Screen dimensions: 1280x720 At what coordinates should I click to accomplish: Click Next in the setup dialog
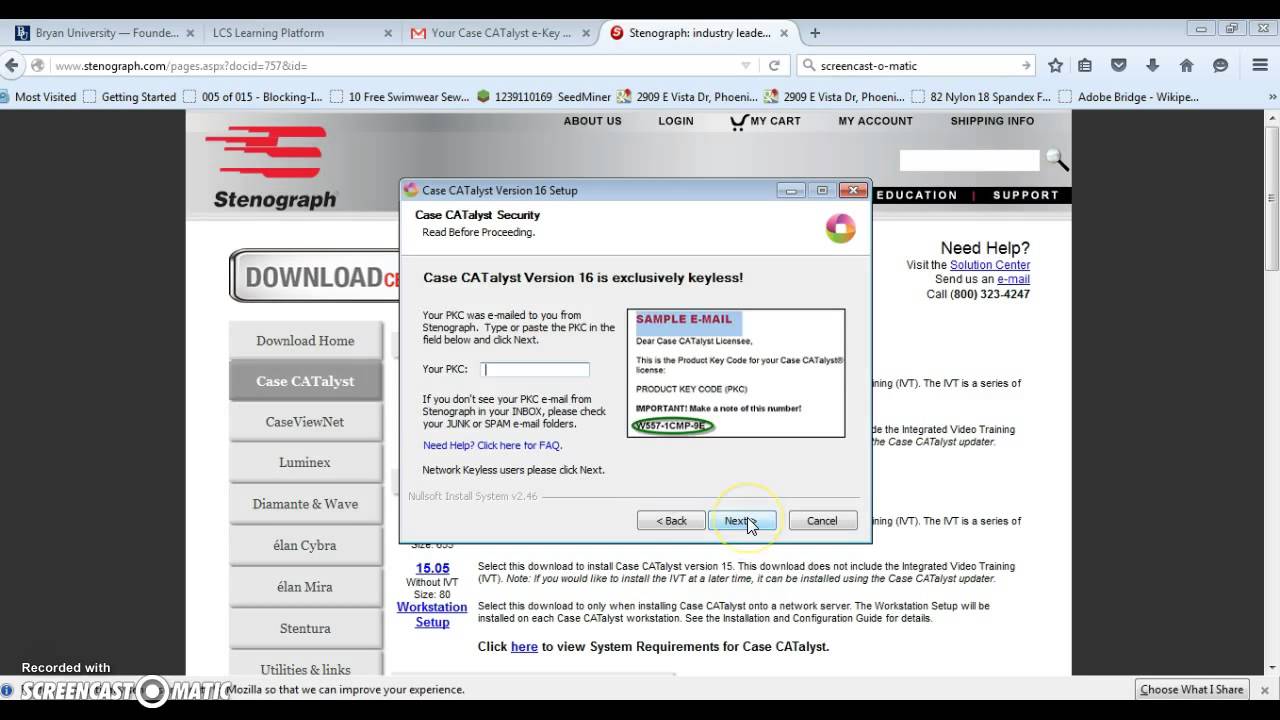point(742,521)
